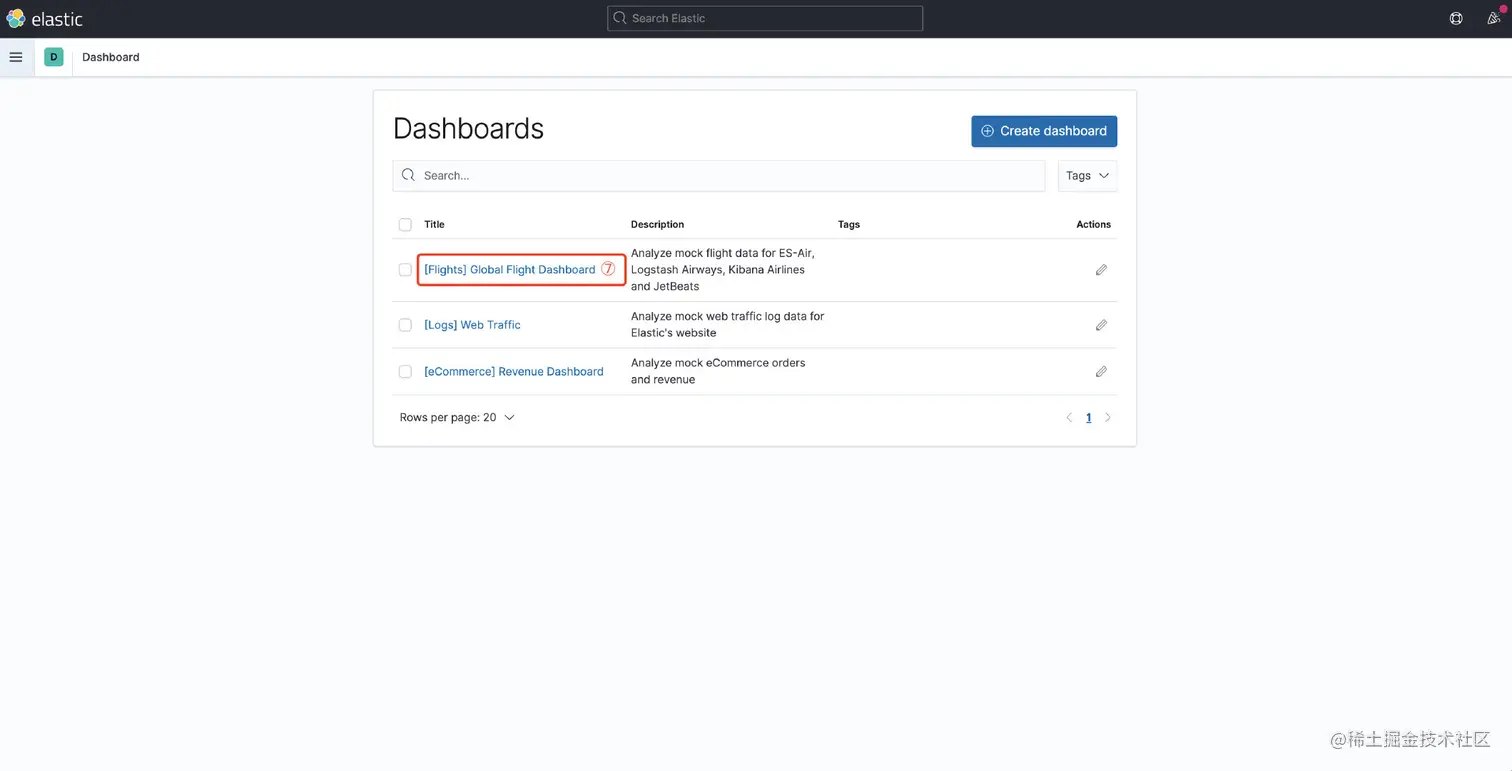Click description 'Analyze mock eCommerce orders and revenue'

(718, 371)
